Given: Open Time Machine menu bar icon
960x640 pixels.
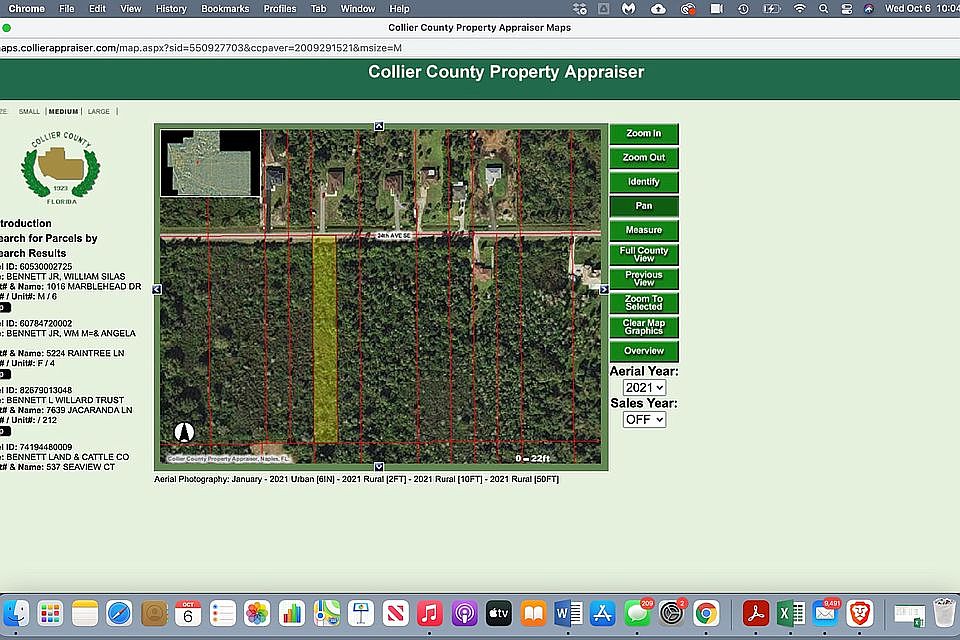Looking at the screenshot, I should coord(743,9).
